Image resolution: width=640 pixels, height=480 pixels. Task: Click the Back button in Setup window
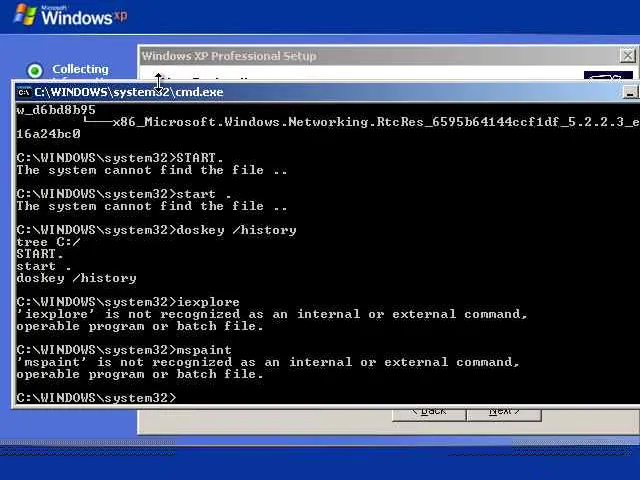tap(429, 412)
